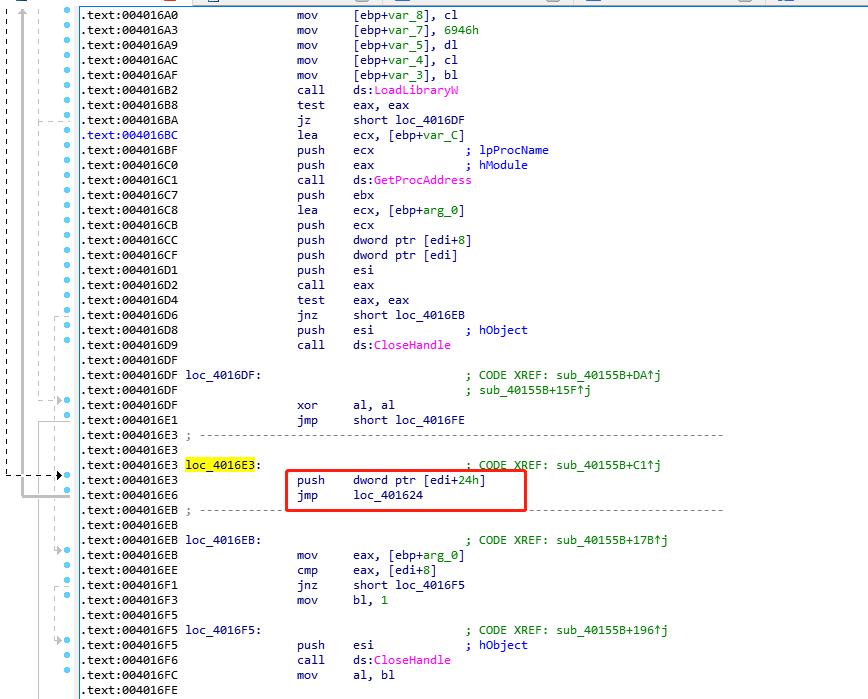Open cross reference sub_40155B+DA↑j

coord(606,375)
